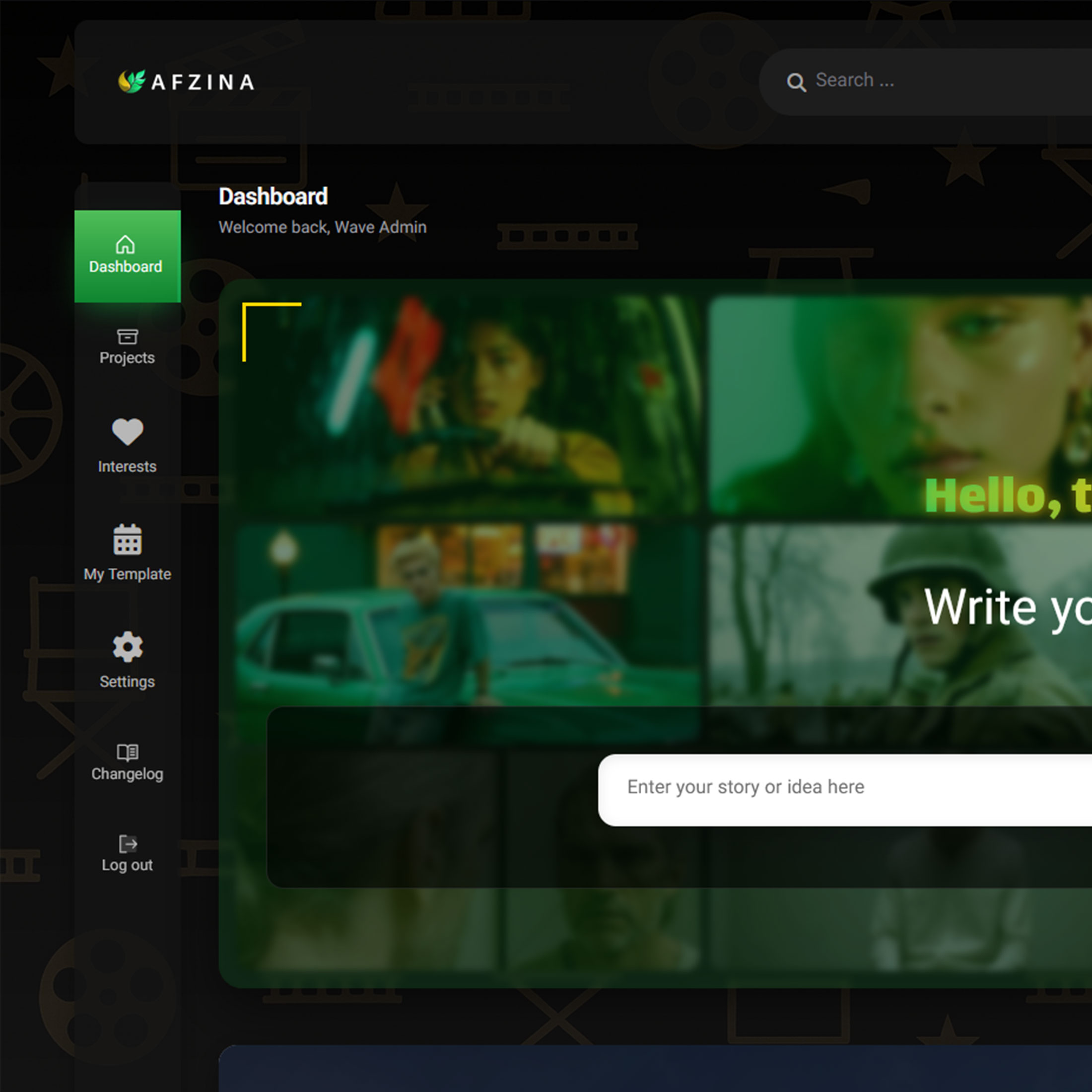This screenshot has height=1092, width=1092.
Task: Click the My Template calendar icon
Action: point(128,539)
